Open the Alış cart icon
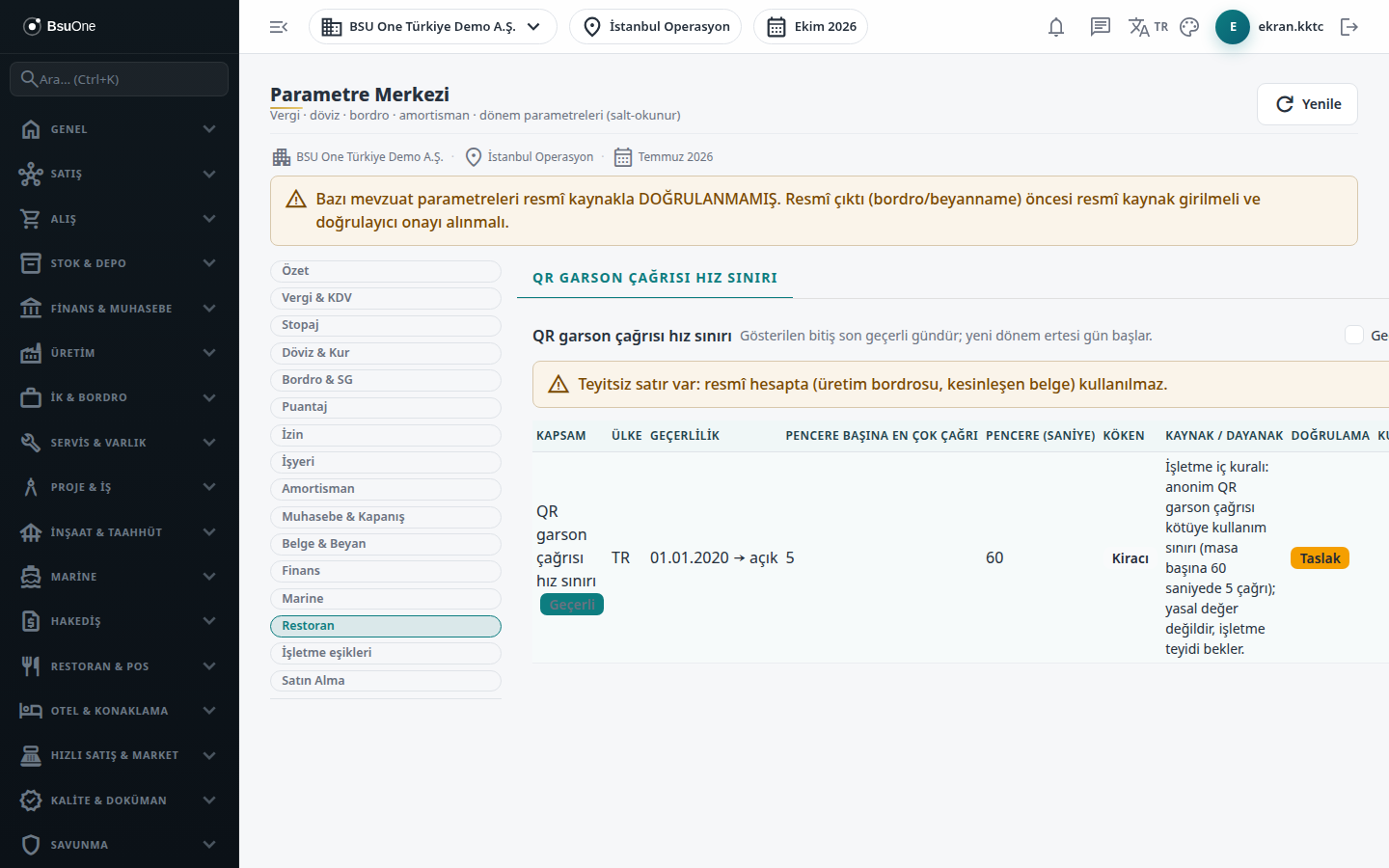 tap(31, 219)
